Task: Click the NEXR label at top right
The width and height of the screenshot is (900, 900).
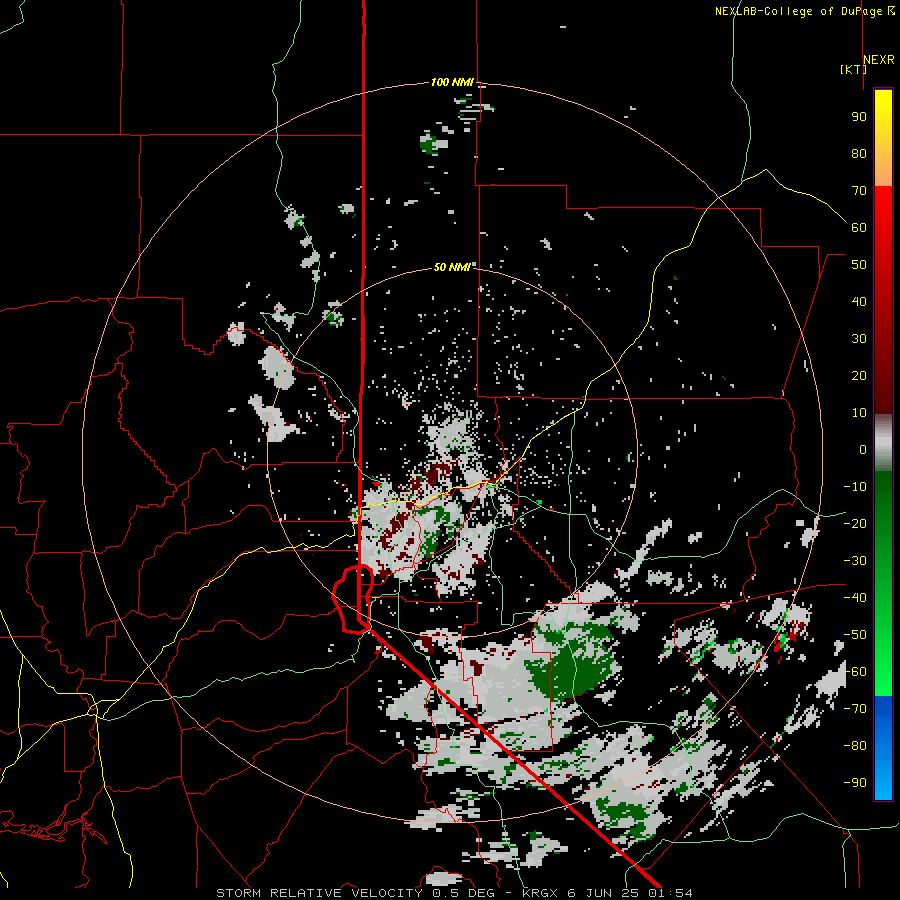Action: click(879, 60)
